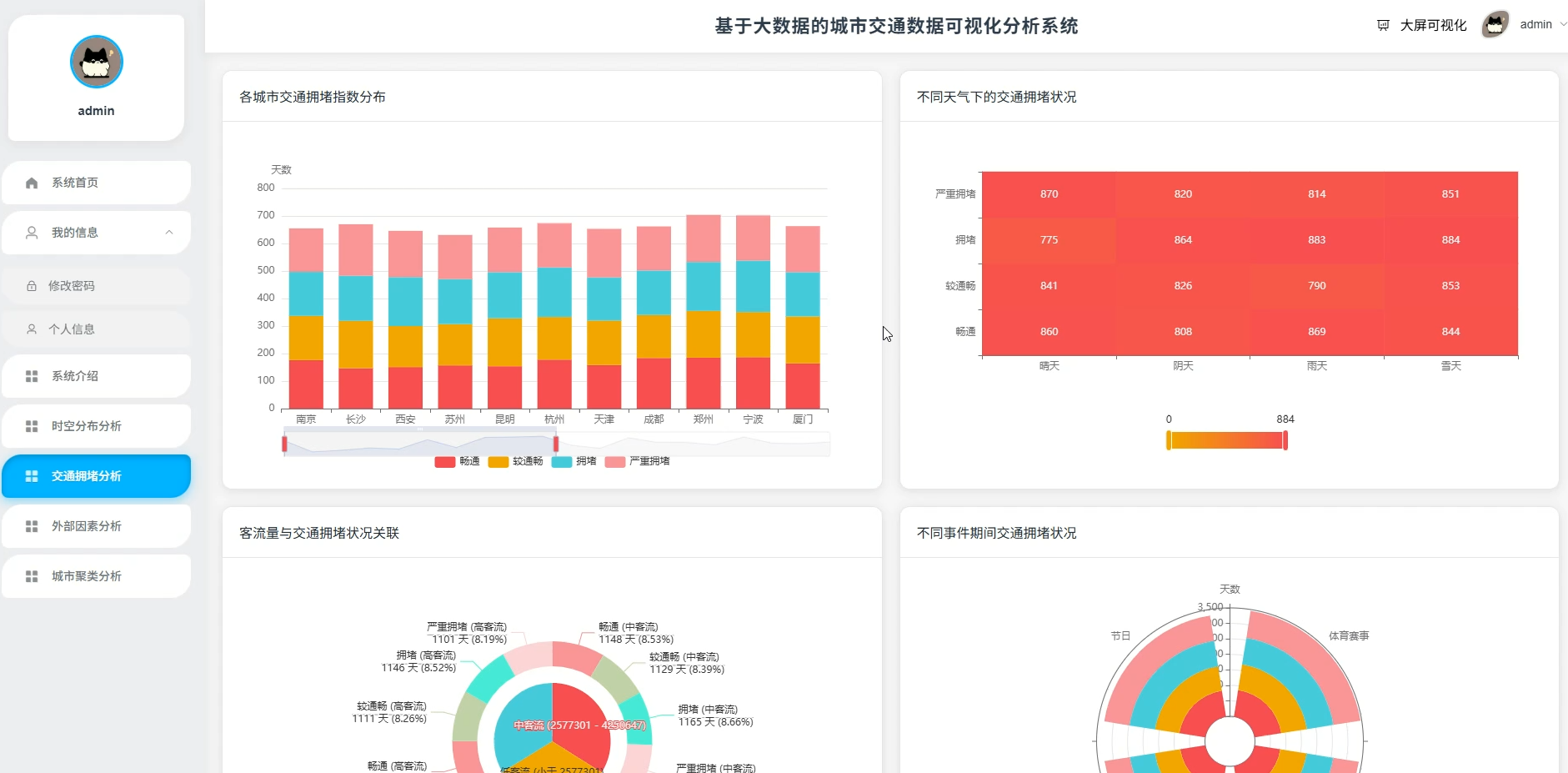Click the grid icon beside 交通拥堵分析
Screen dimensions: 1568x773
(32, 476)
